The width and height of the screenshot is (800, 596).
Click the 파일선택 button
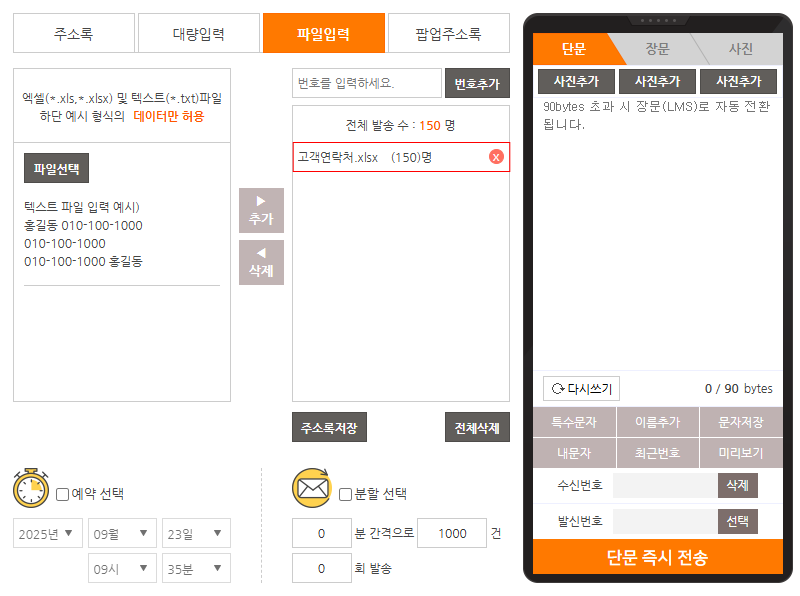56,168
